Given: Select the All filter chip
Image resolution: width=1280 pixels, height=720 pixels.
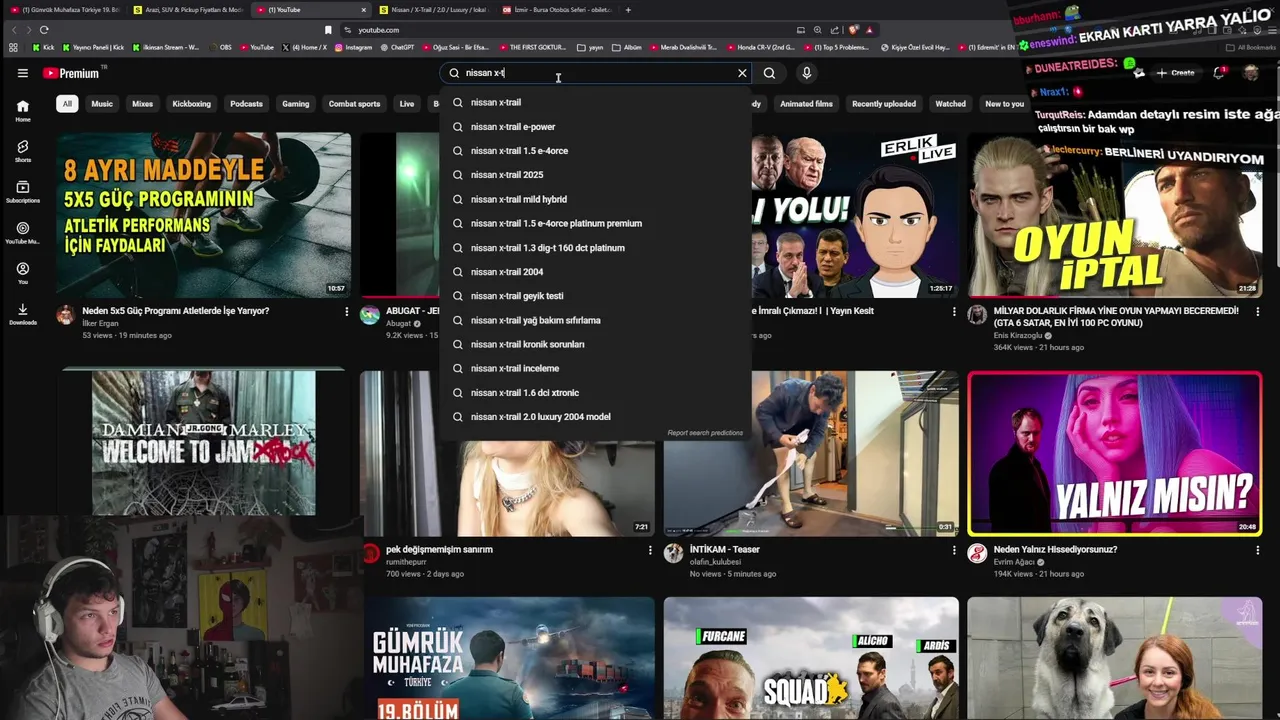Looking at the screenshot, I should click(x=67, y=104).
